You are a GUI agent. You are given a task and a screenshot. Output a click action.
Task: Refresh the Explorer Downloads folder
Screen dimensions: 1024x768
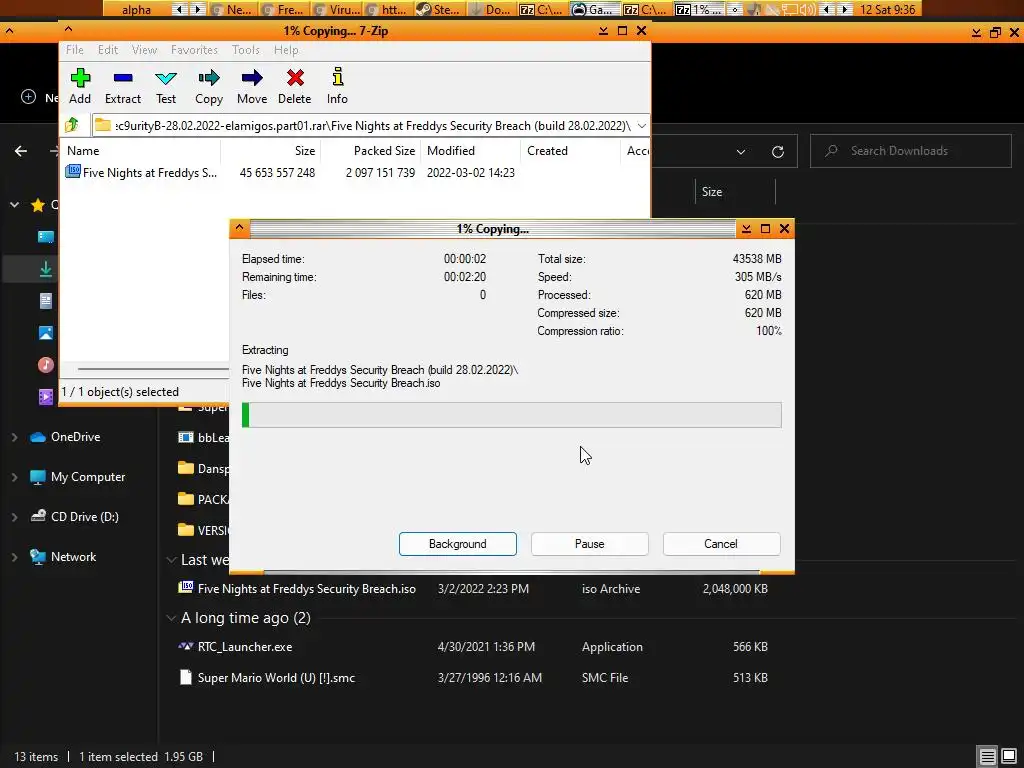(777, 152)
